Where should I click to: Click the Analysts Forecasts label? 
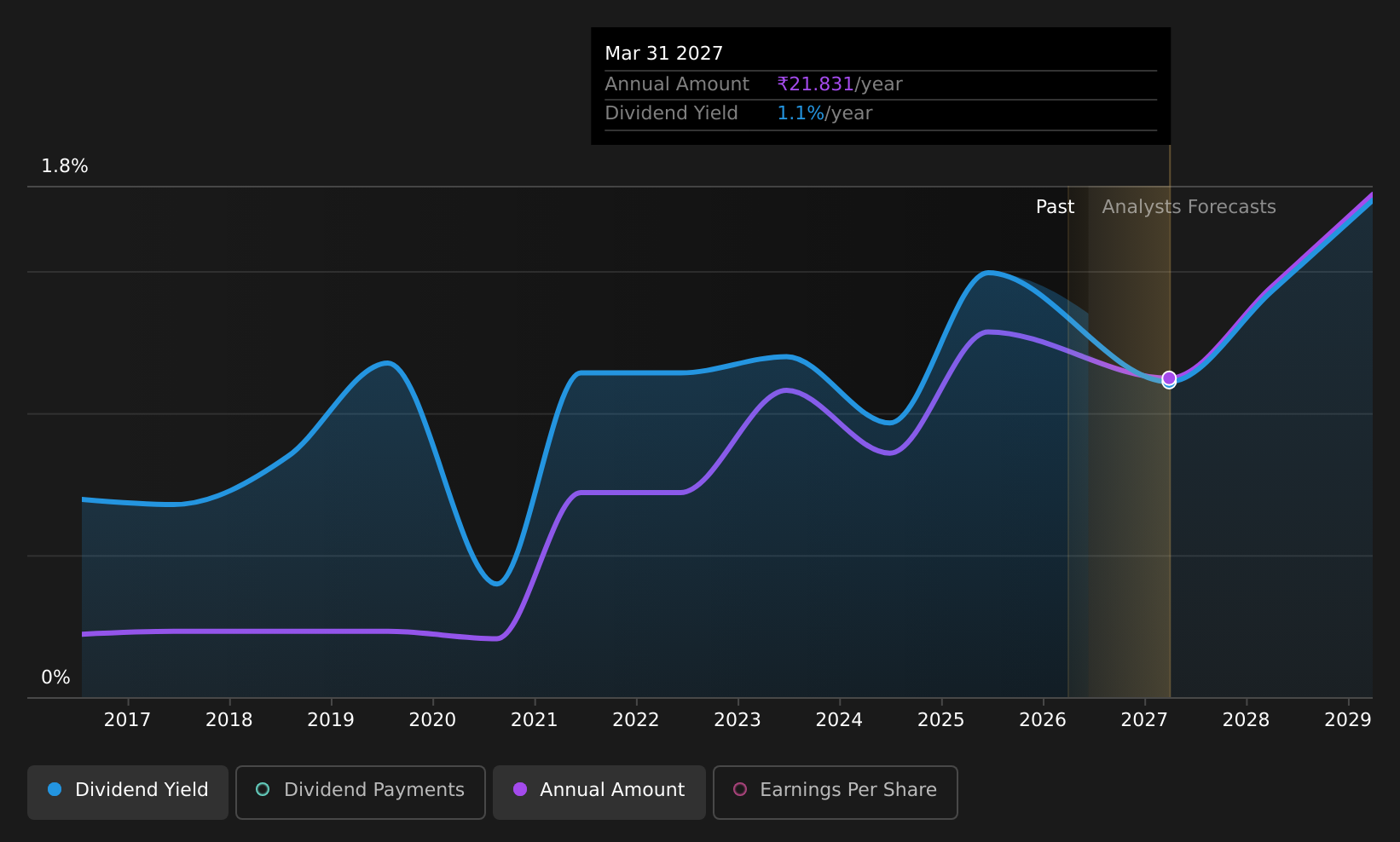(x=1189, y=207)
